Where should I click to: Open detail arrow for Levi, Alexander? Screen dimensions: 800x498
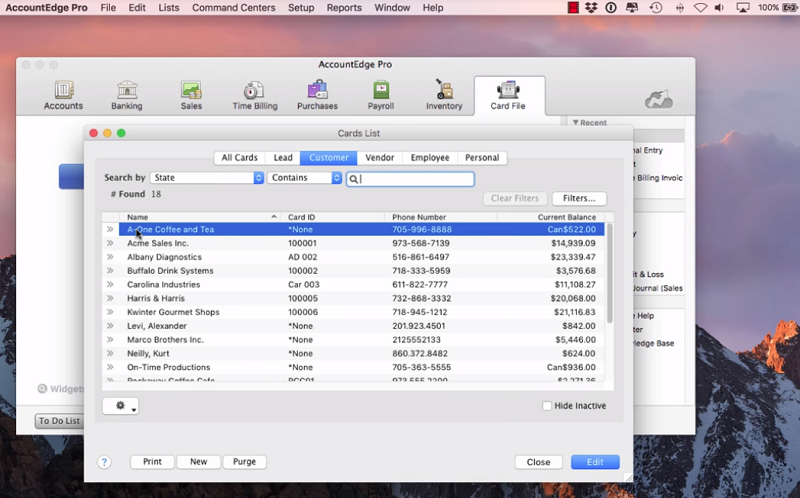(110, 326)
